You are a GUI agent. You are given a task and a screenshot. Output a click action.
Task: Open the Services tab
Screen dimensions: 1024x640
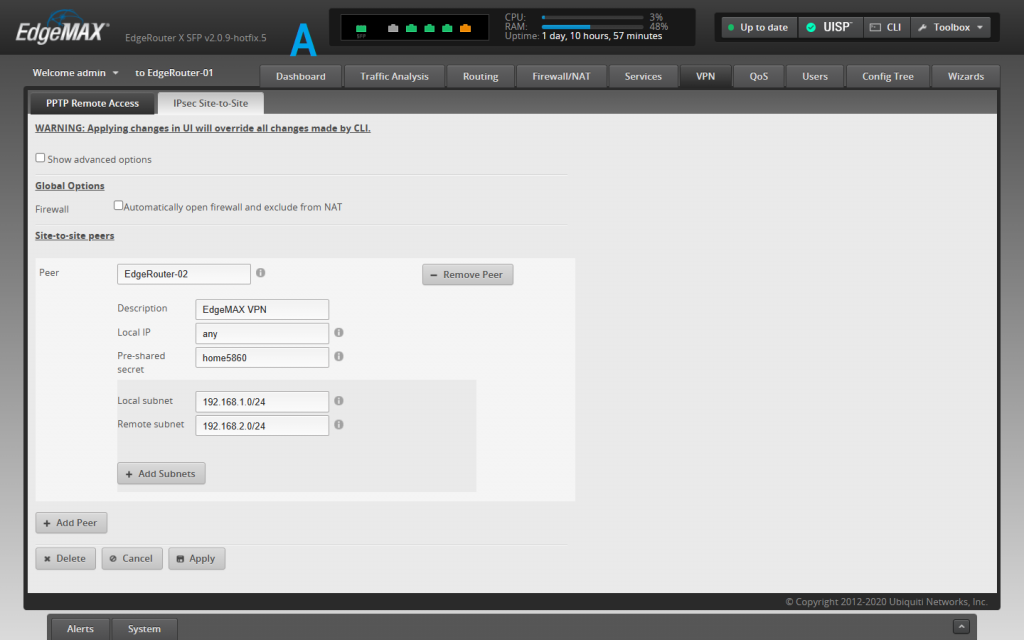[x=643, y=76]
